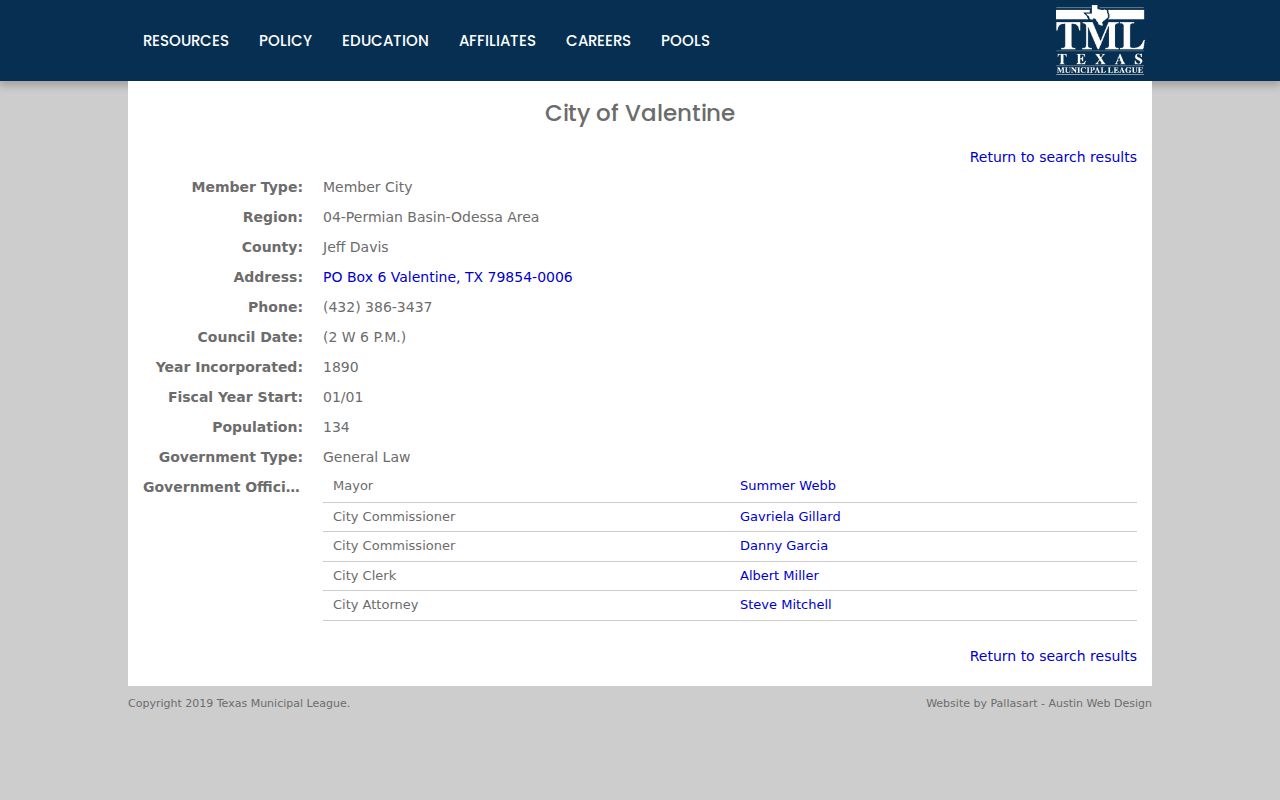Click the county value Jeff Davis
The image size is (1280, 800).
point(355,247)
